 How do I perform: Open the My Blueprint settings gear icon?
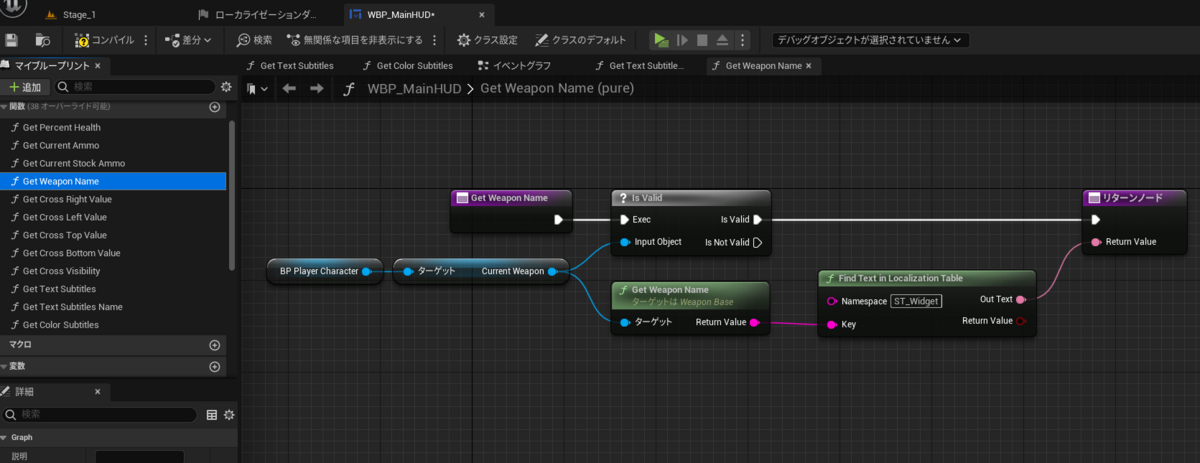tap(226, 87)
